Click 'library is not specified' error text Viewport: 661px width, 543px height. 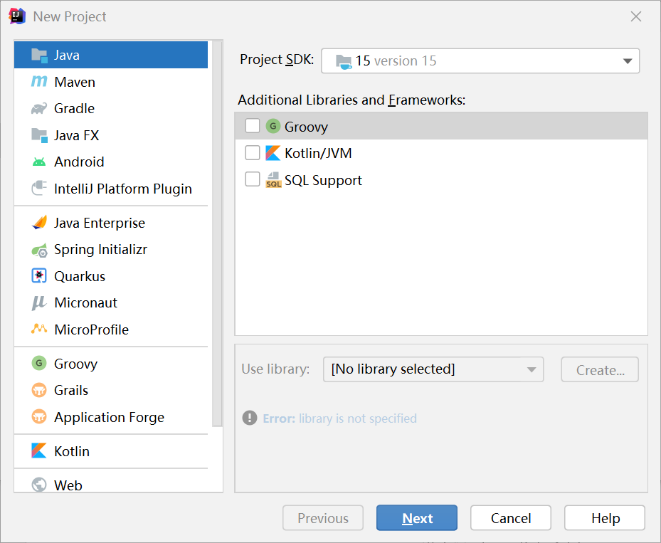coord(357,419)
